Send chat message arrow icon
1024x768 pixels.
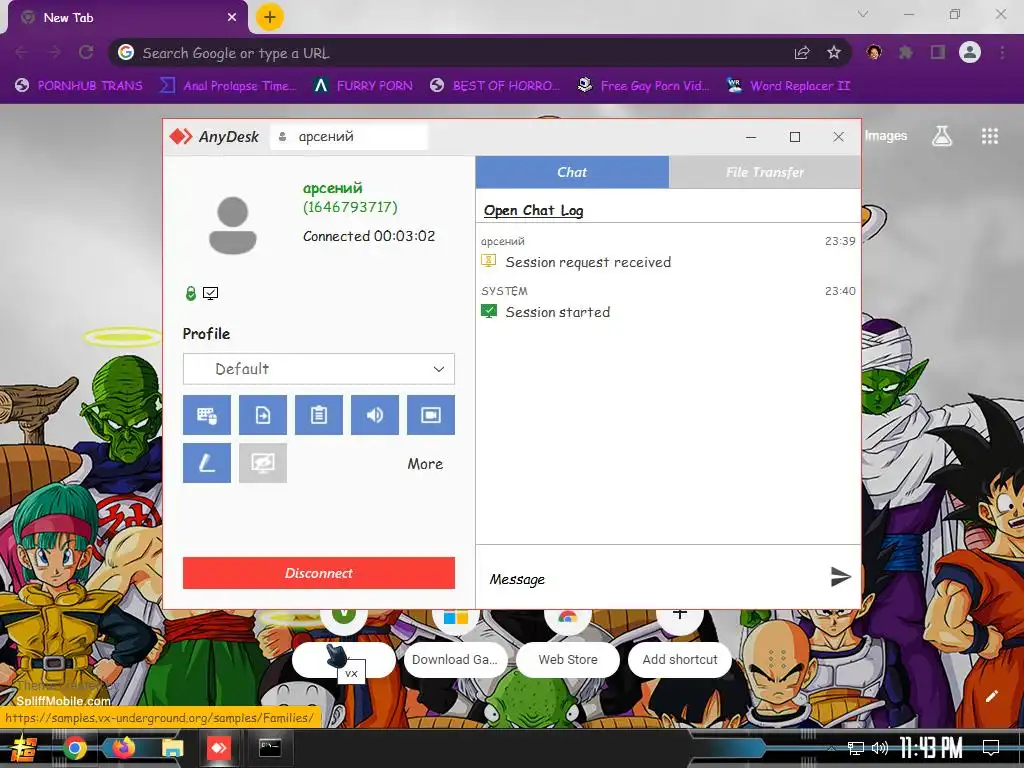point(840,576)
